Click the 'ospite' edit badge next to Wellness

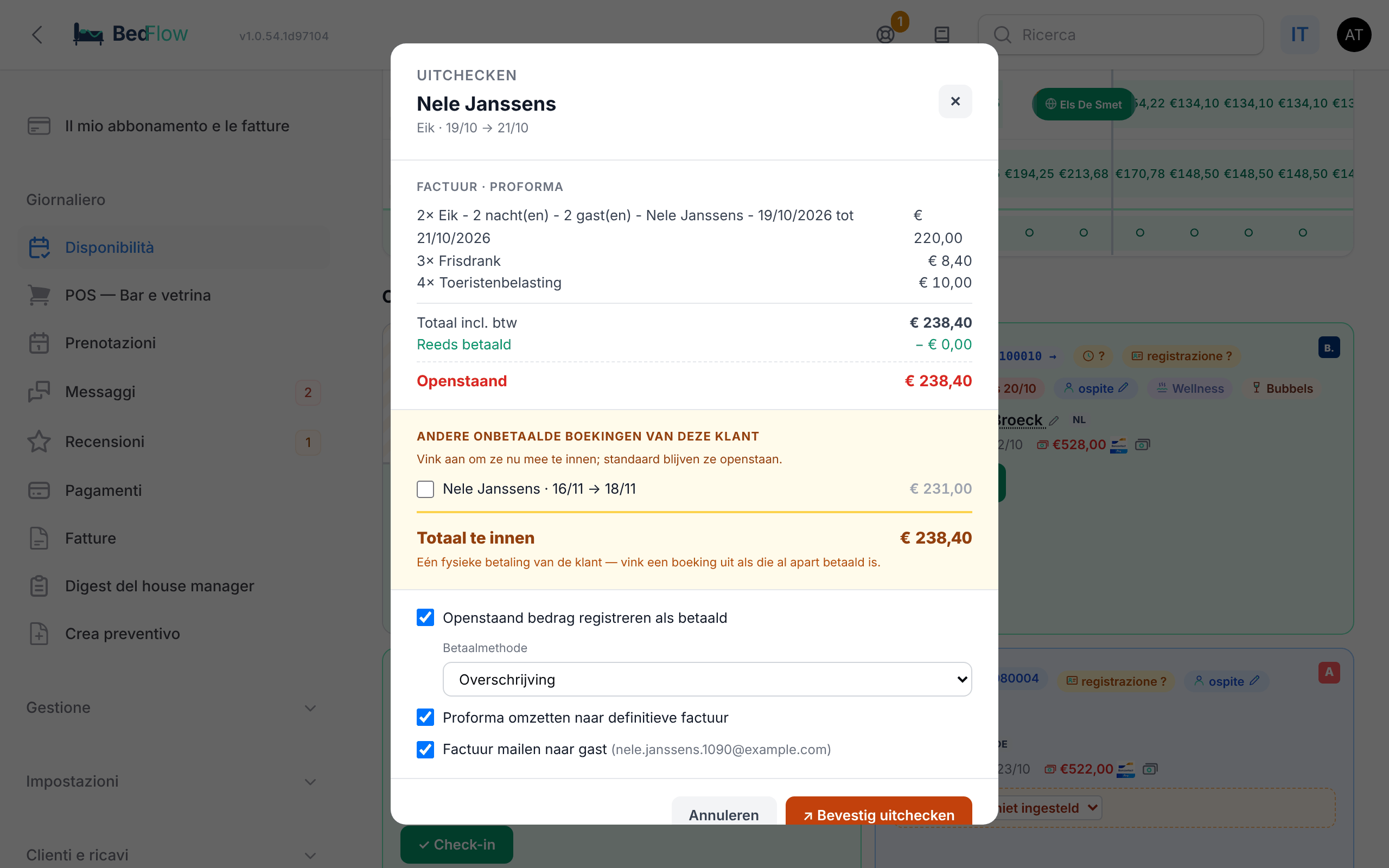tap(1095, 388)
